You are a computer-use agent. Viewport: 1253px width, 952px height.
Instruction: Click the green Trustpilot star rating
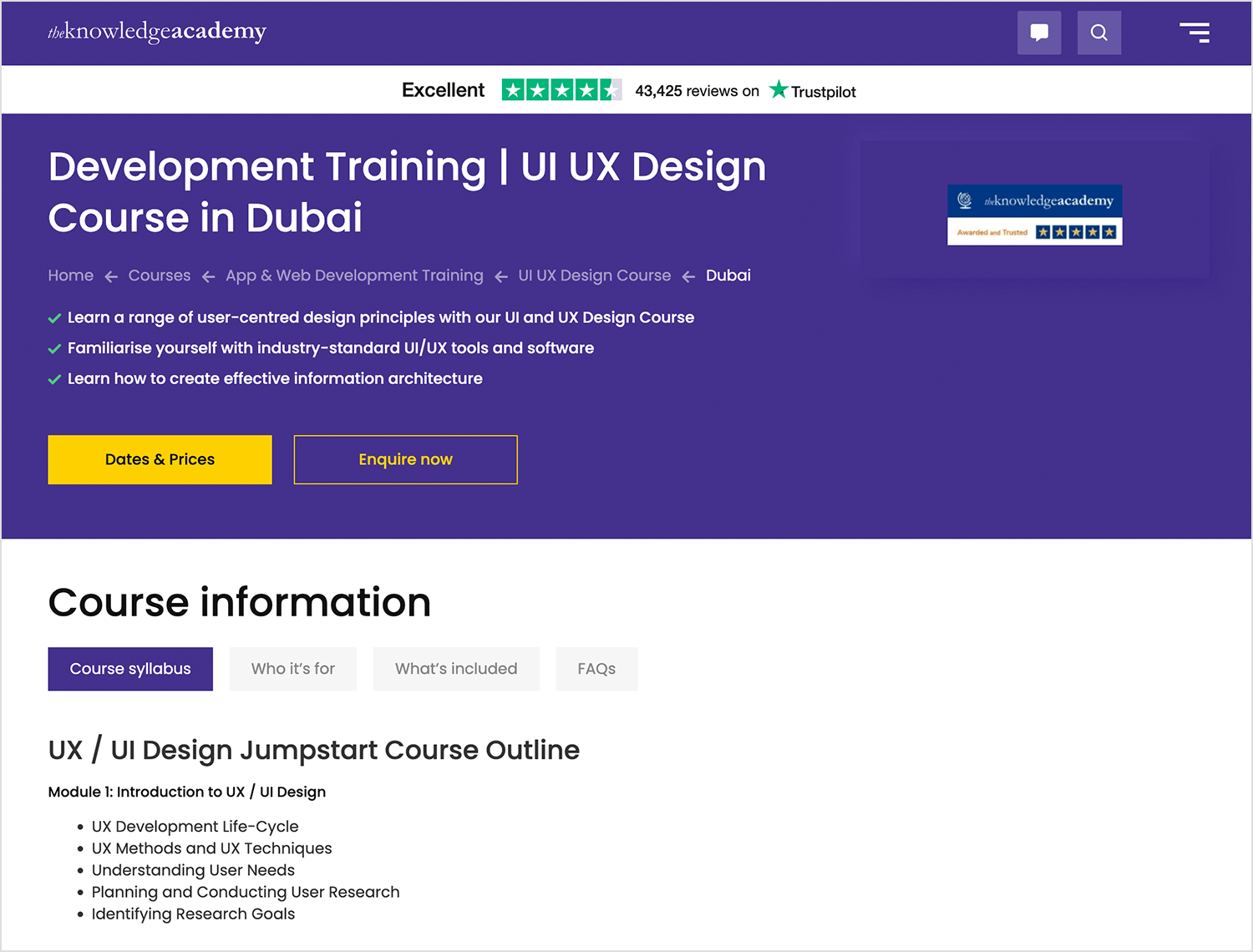pyautogui.click(x=561, y=90)
